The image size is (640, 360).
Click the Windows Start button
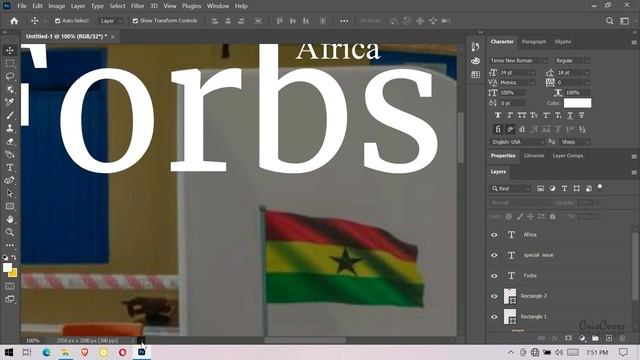click(x=9, y=352)
